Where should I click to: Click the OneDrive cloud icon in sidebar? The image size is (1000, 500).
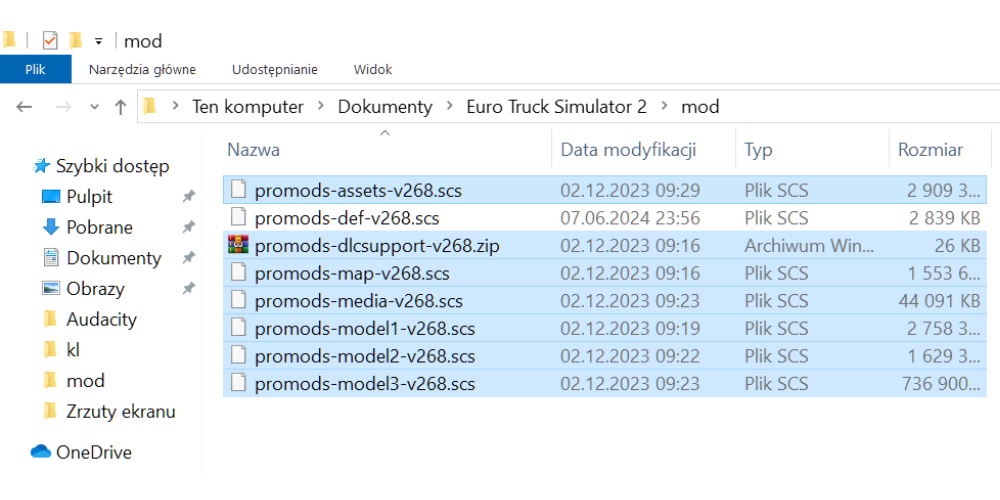pos(41,452)
